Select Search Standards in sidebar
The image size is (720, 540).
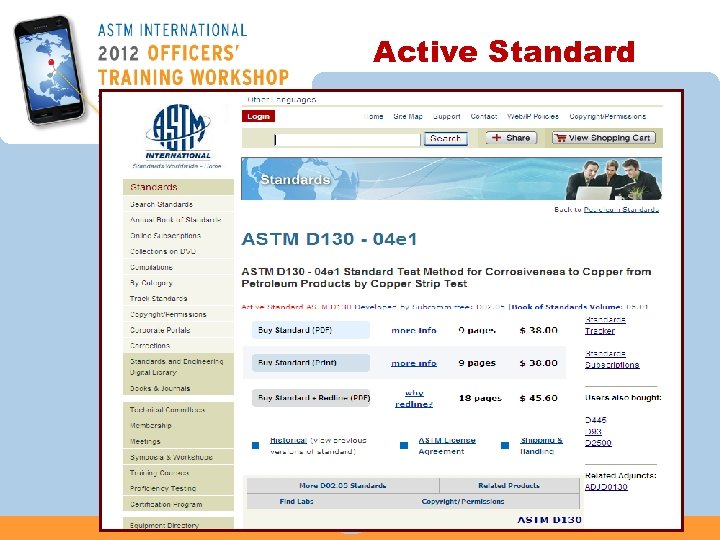pyautogui.click(x=161, y=204)
